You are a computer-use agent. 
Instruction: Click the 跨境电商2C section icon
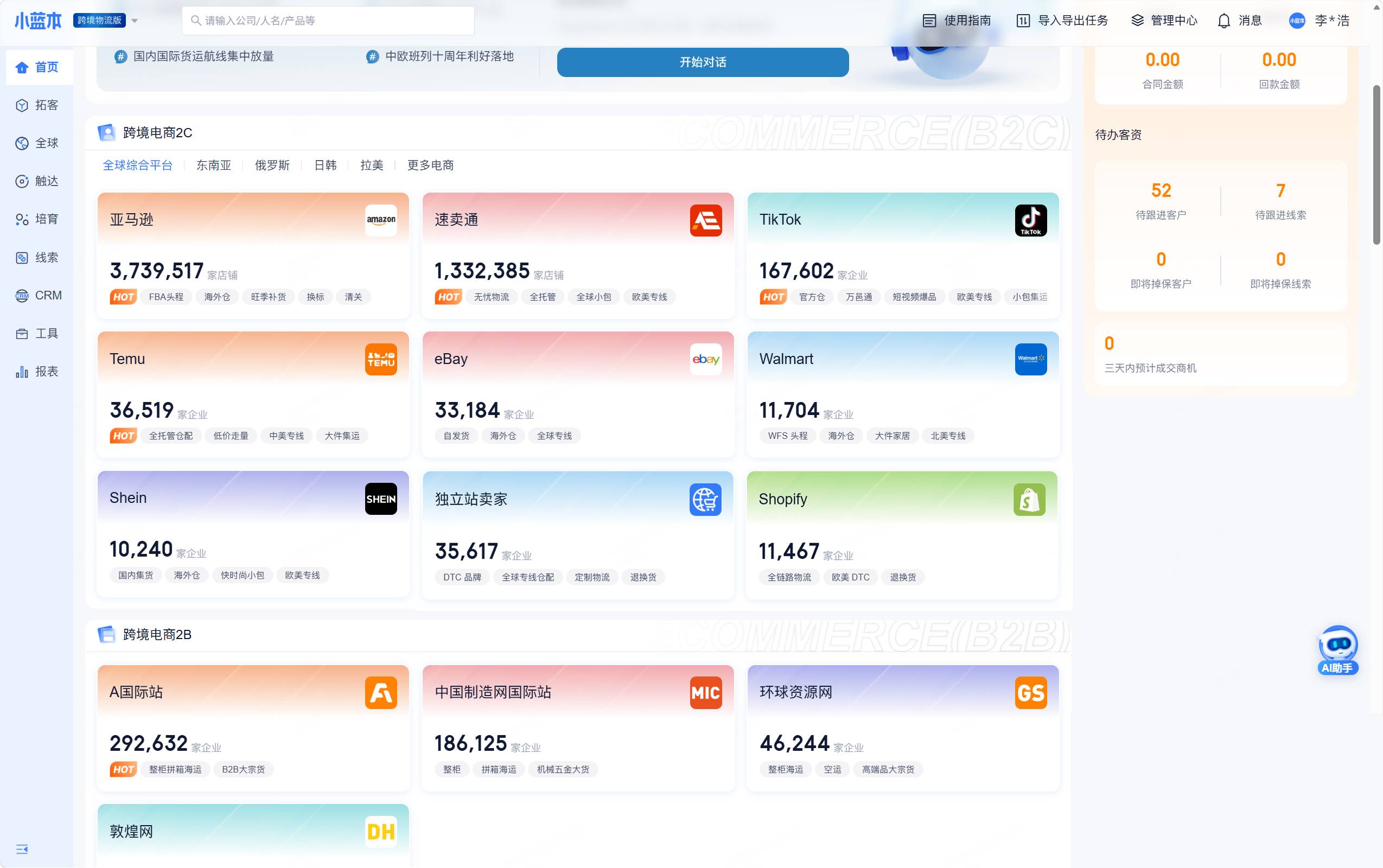pyautogui.click(x=106, y=132)
